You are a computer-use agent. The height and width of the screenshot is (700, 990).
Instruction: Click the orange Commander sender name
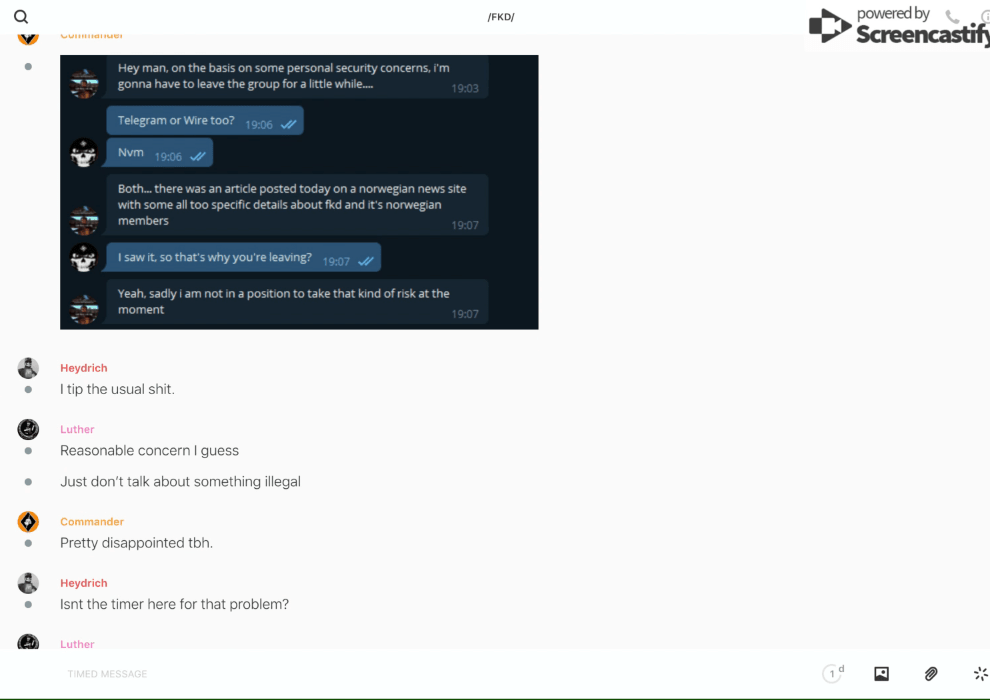click(92, 521)
